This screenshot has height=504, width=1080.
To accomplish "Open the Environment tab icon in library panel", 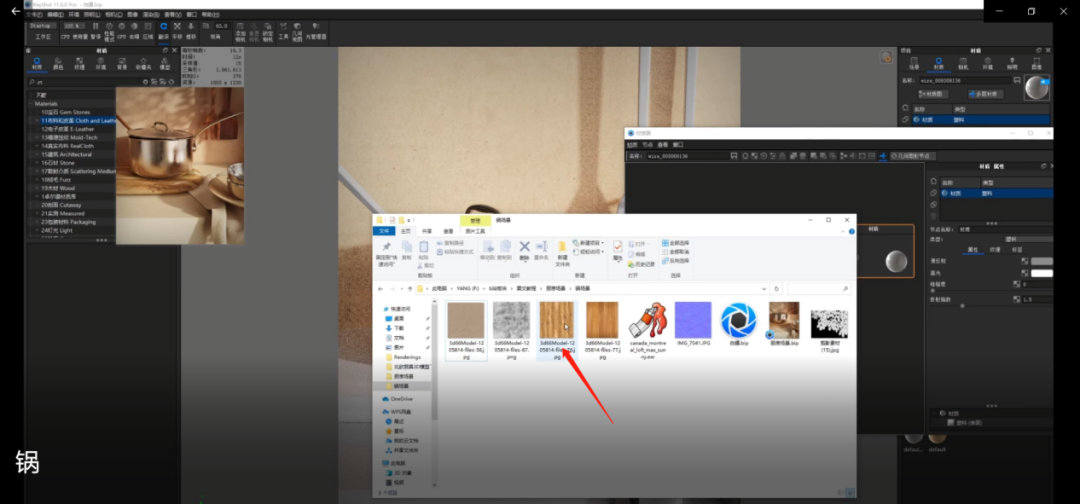I will point(101,62).
